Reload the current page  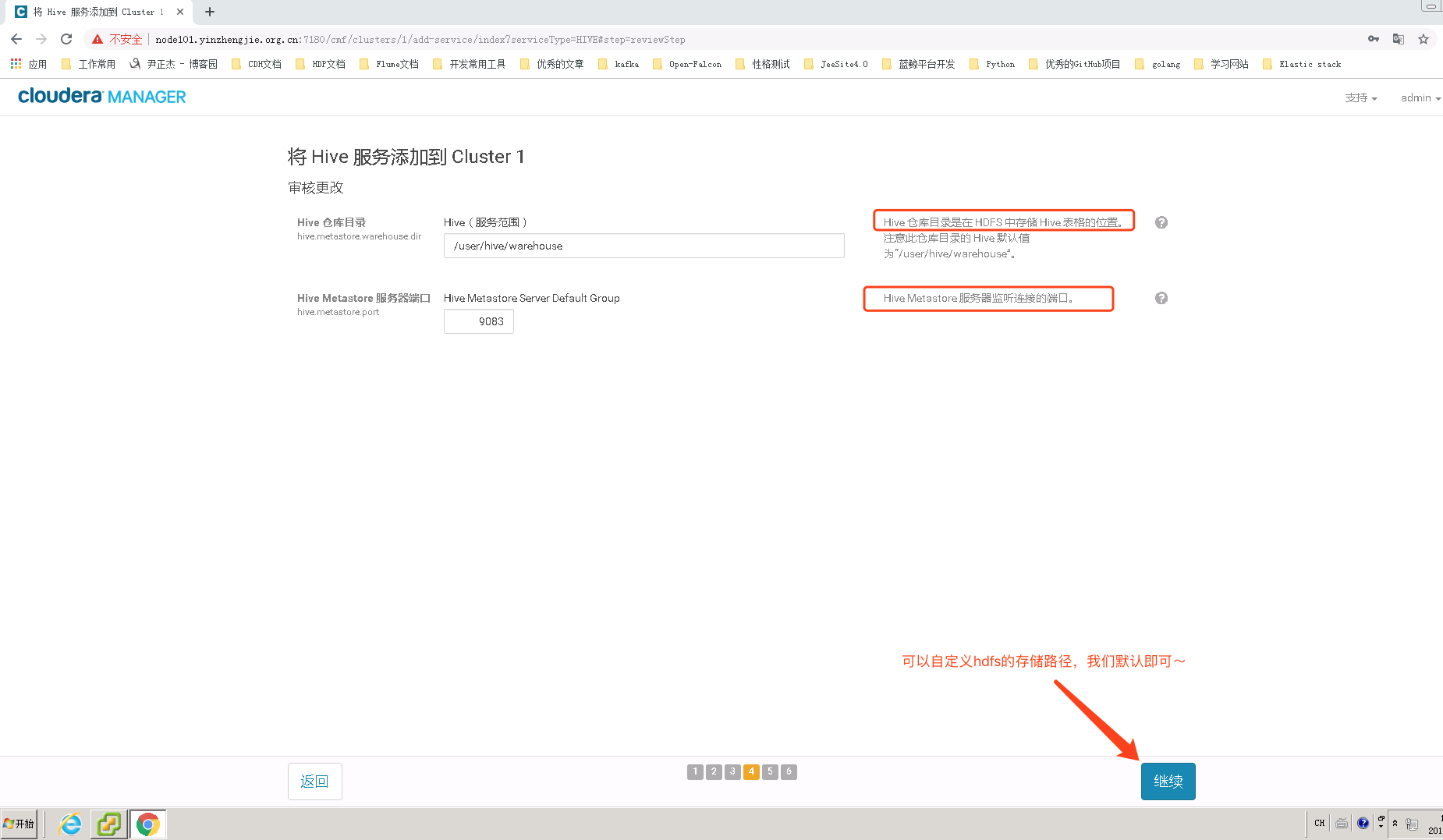pyautogui.click(x=66, y=39)
